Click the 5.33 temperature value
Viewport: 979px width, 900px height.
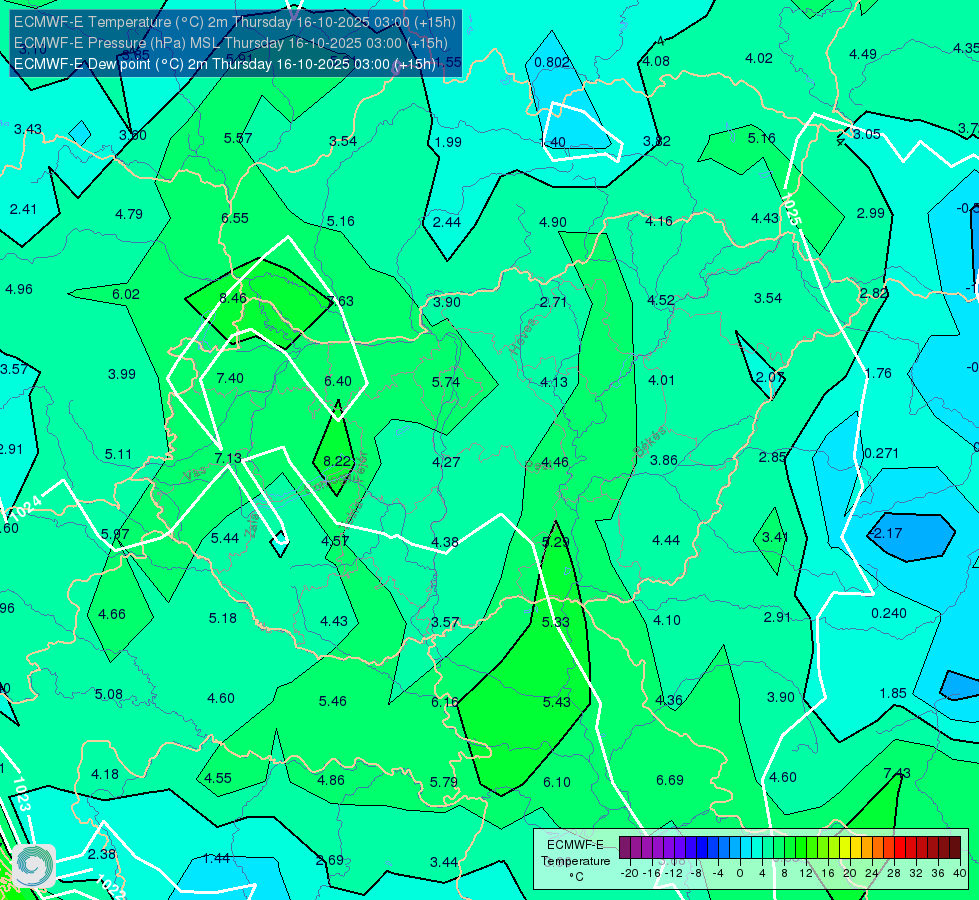[x=556, y=621]
